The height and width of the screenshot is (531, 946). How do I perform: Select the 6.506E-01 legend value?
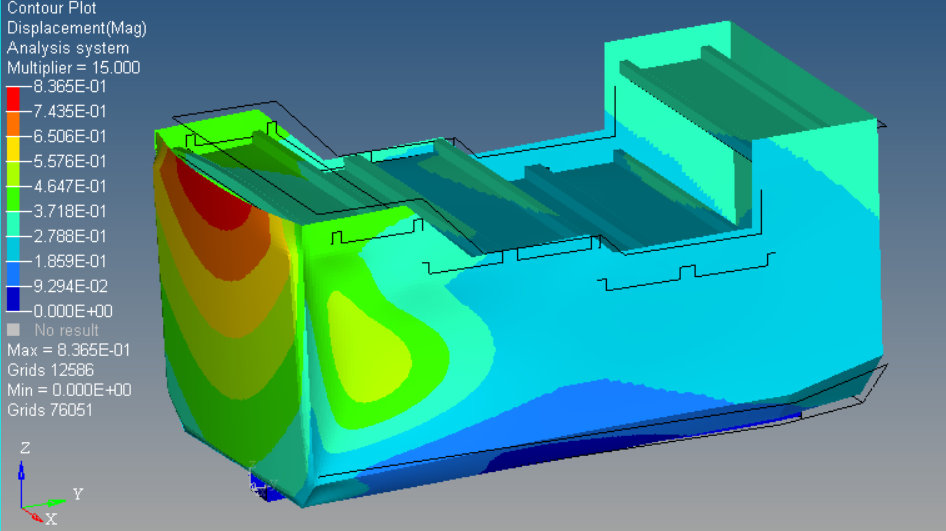[x=70, y=136]
